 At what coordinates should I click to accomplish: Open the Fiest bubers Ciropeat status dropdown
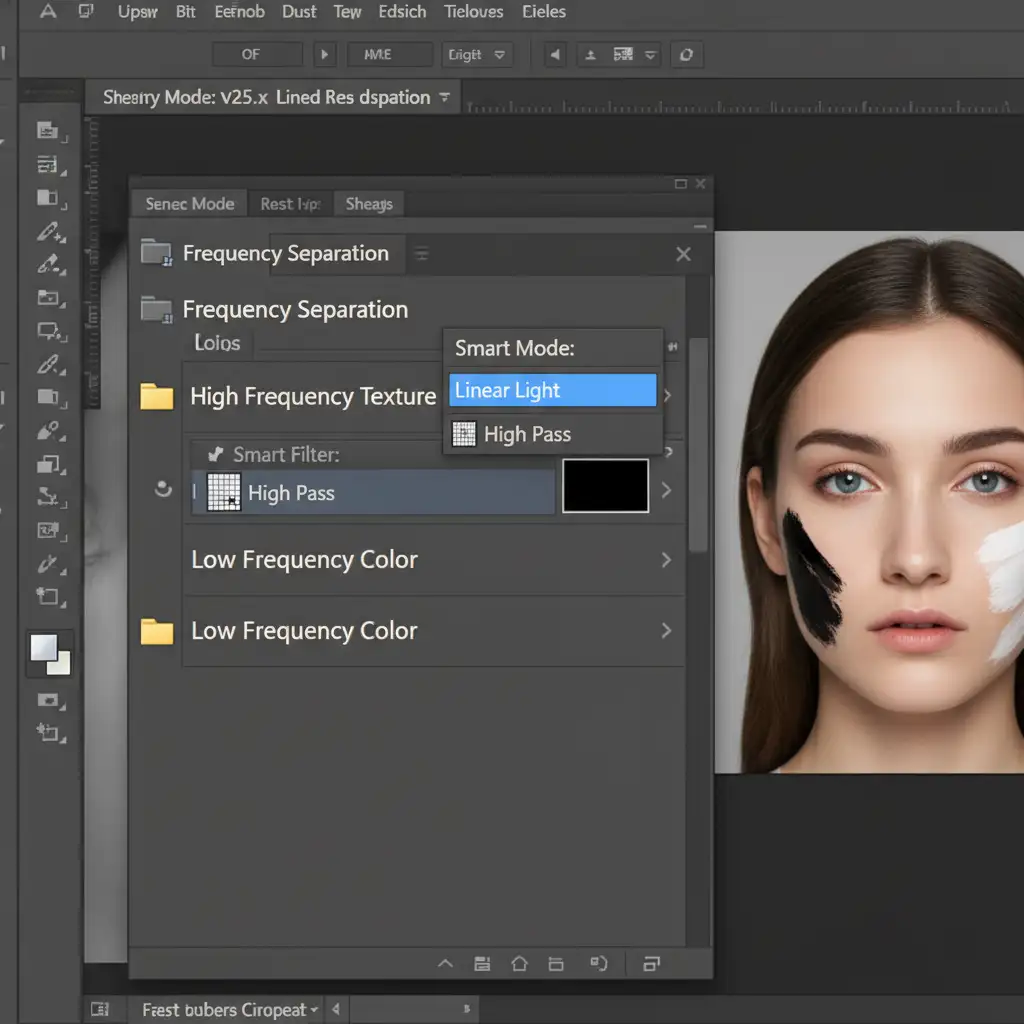pyautogui.click(x=230, y=1010)
